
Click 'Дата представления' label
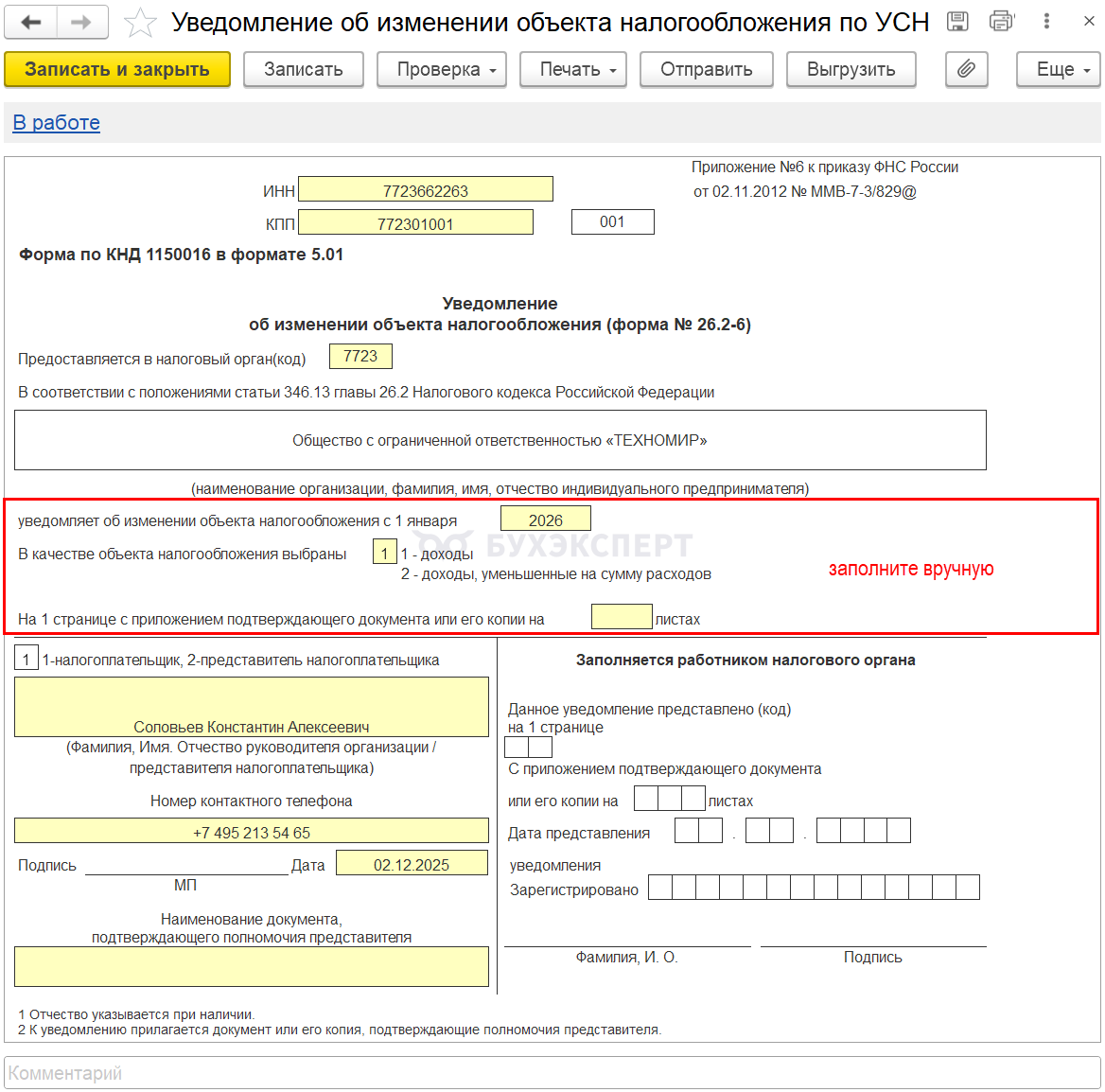coord(579,834)
